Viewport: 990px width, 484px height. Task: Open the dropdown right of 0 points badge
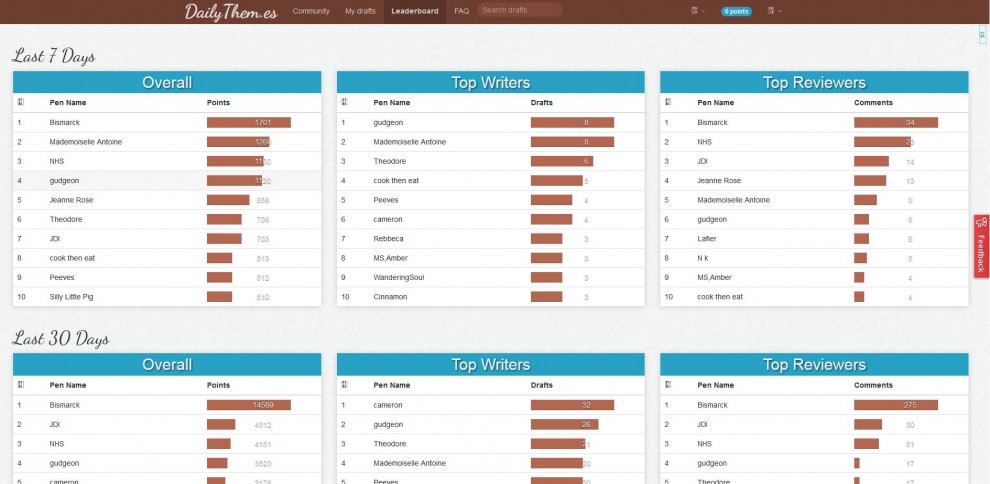click(774, 11)
